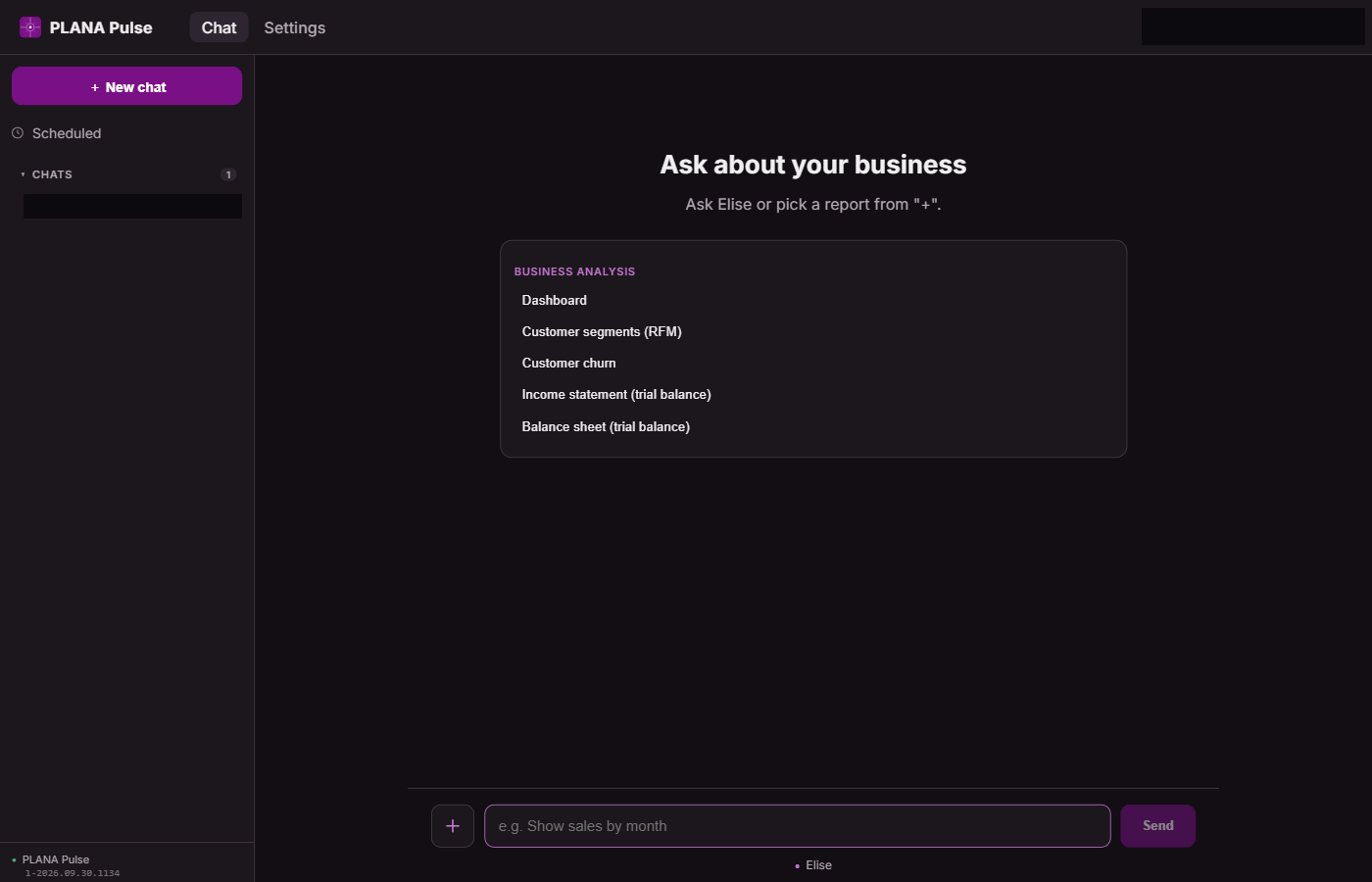Click the PLANA Pulse logo icon
Viewport: 1372px width, 882px height.
30,27
